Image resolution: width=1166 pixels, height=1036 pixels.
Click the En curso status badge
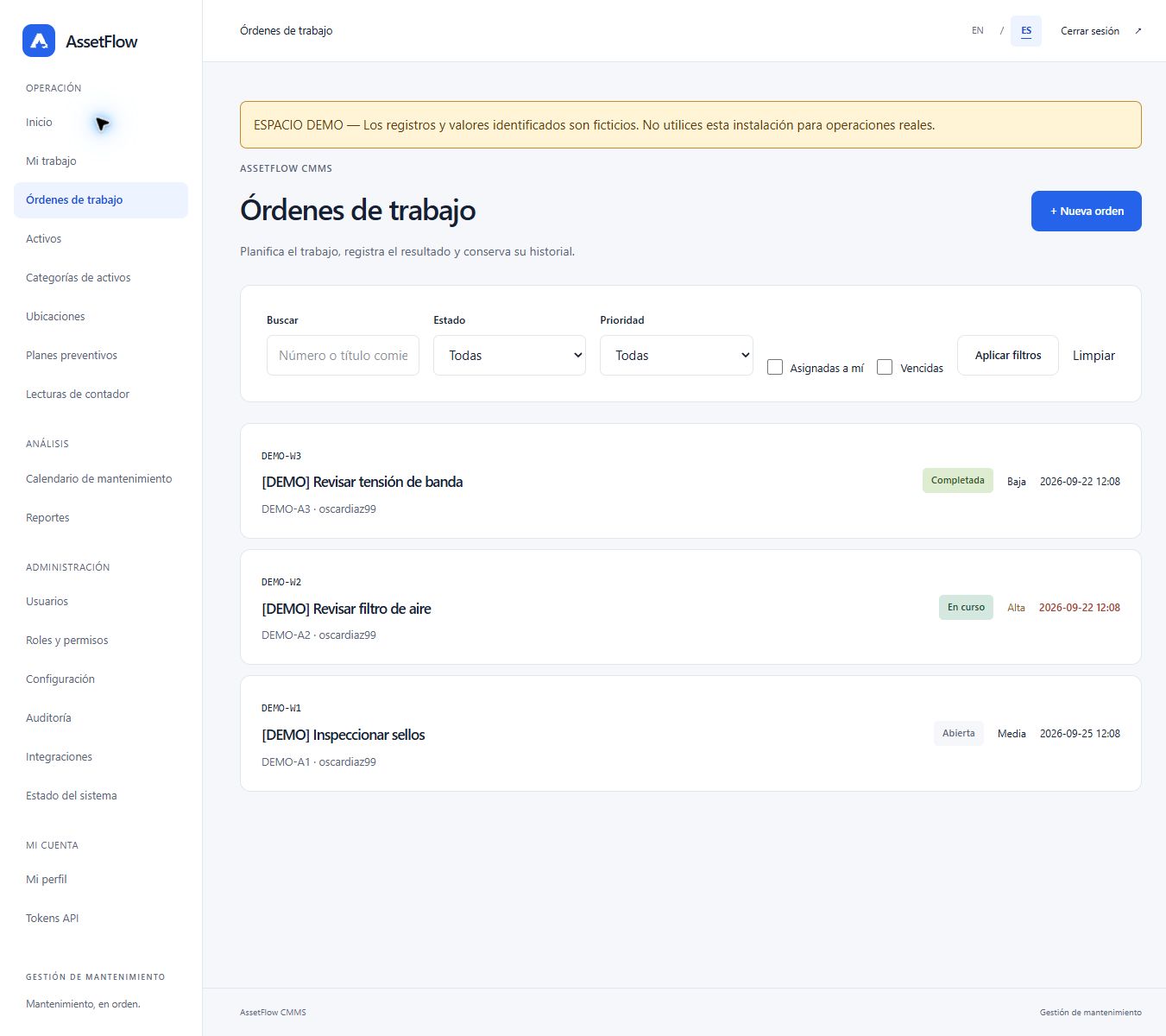point(966,607)
